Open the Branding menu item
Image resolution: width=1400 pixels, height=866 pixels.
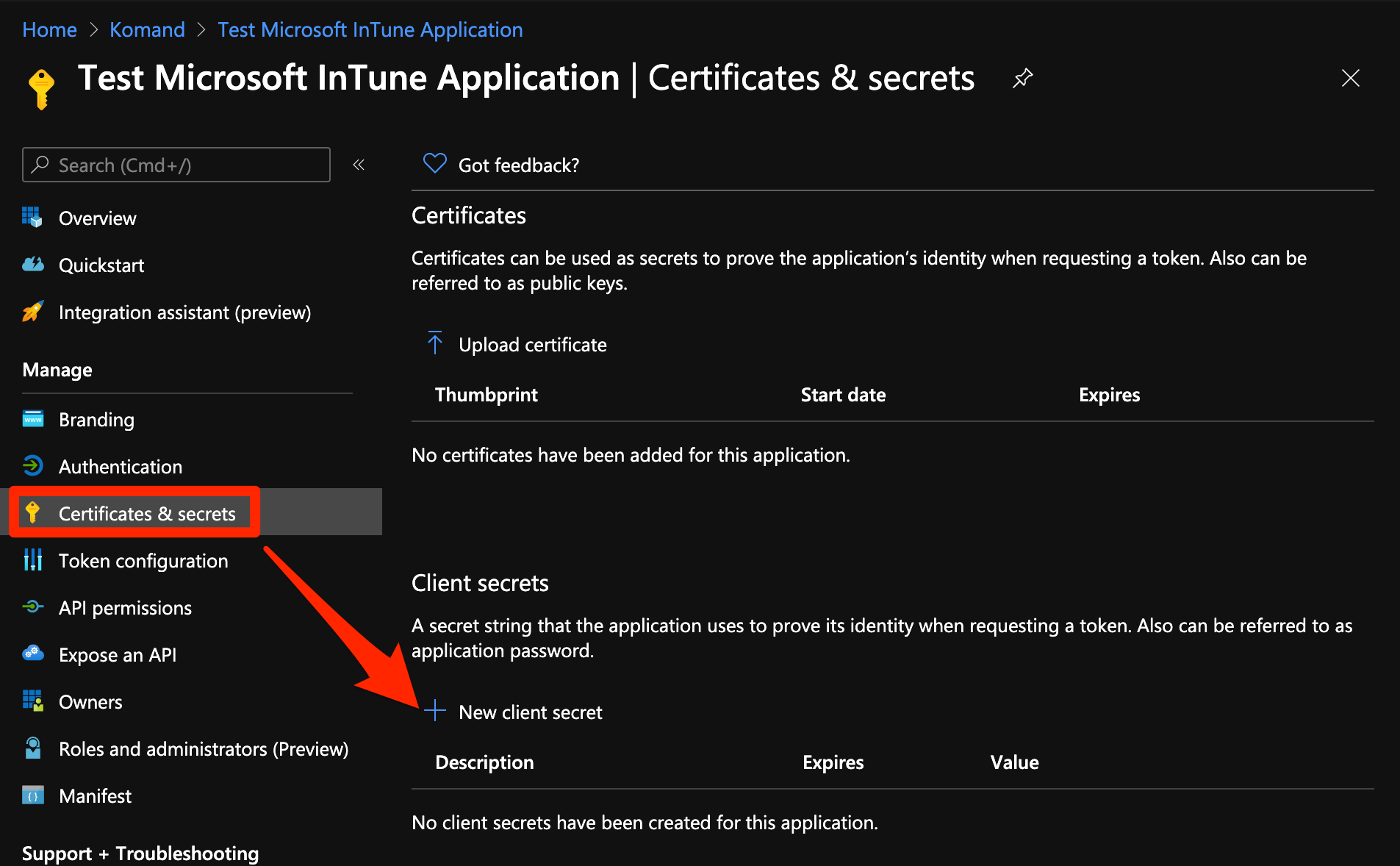[96, 420]
